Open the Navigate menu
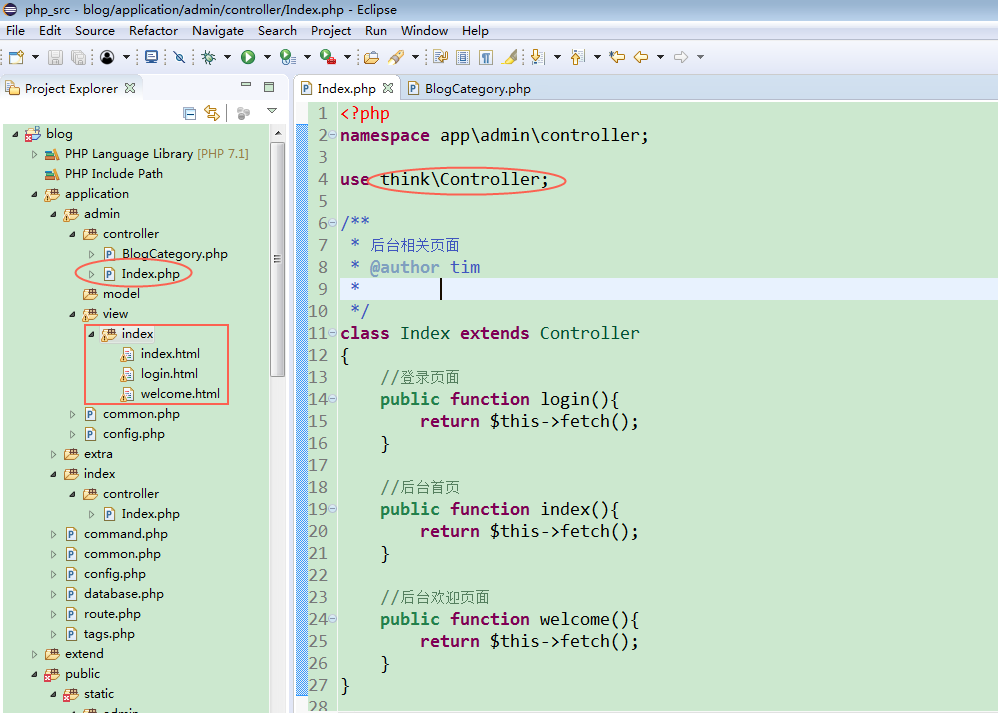This screenshot has height=713, width=998. 218,31
